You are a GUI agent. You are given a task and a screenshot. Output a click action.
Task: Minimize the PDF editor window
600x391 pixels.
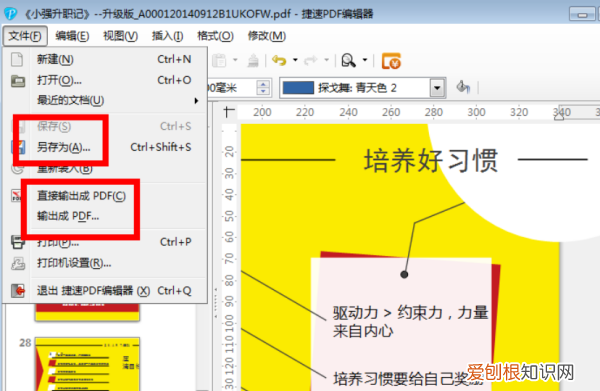point(582,14)
